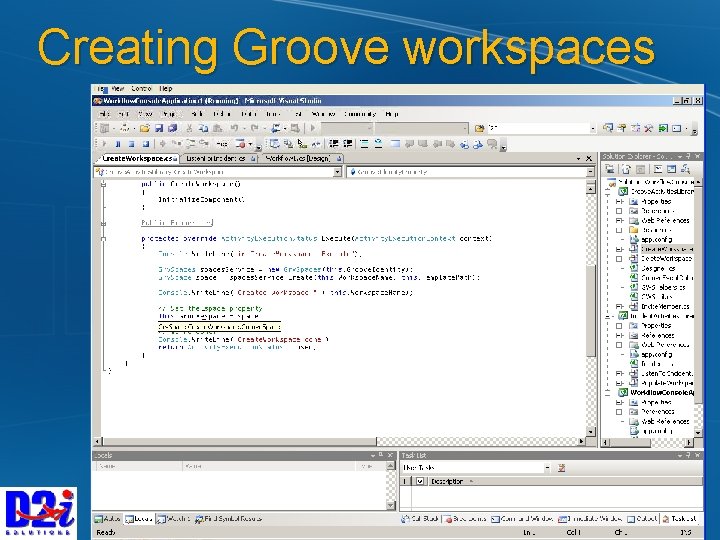Image resolution: width=720 pixels, height=540 pixels.
Task: Click the Toolbox hammer-and-wrench icon
Action: click(x=649, y=128)
